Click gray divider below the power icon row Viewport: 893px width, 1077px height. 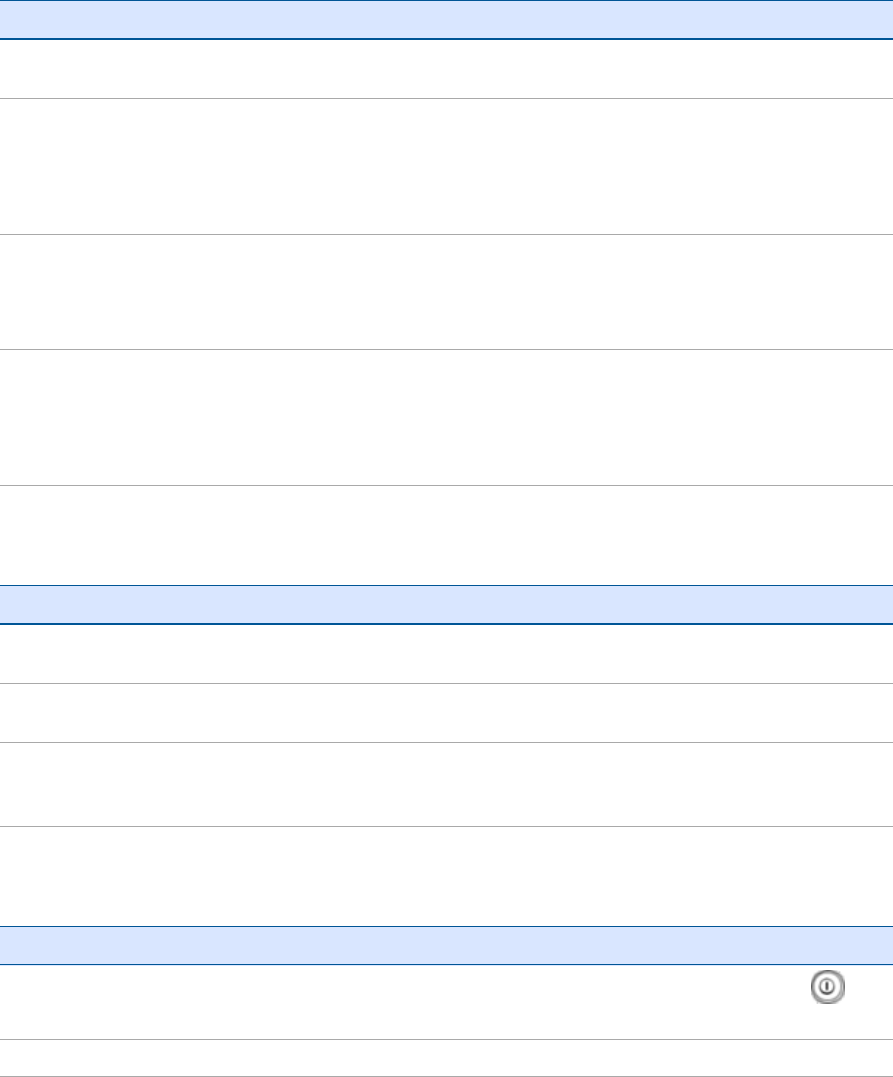[x=446, y=1040]
